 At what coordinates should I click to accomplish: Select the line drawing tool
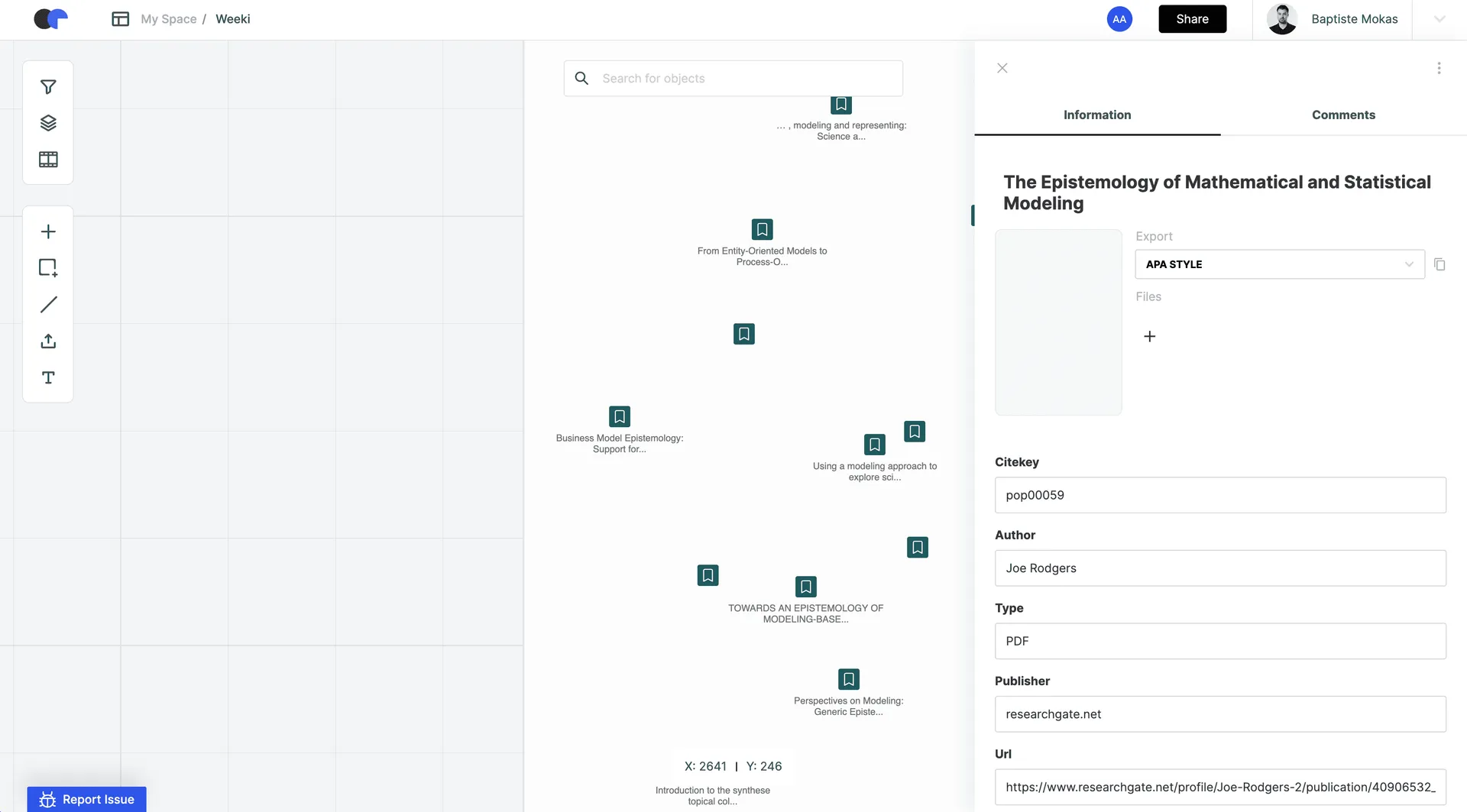tap(48, 305)
